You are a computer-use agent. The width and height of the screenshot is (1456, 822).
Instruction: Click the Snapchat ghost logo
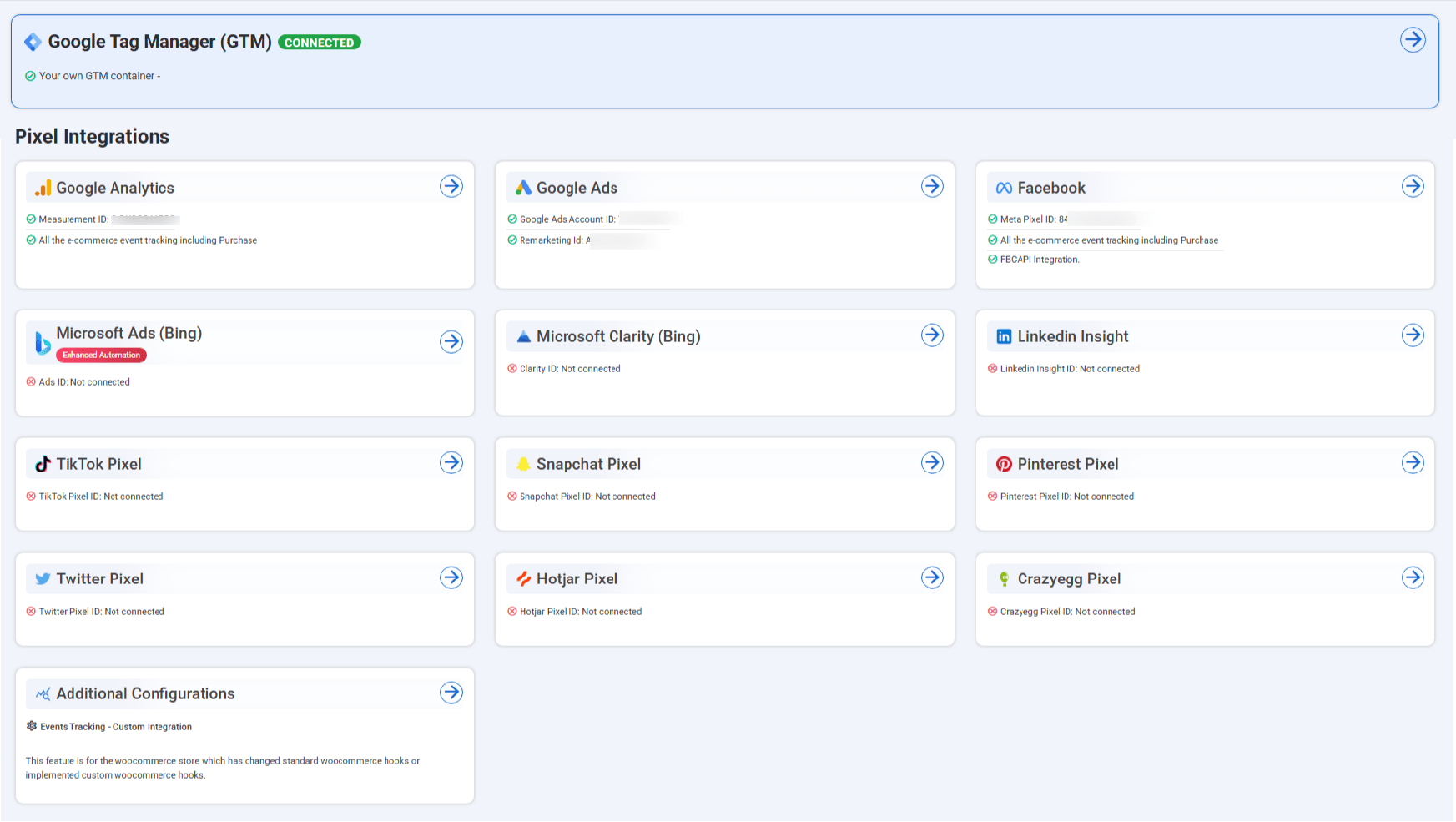click(x=523, y=464)
